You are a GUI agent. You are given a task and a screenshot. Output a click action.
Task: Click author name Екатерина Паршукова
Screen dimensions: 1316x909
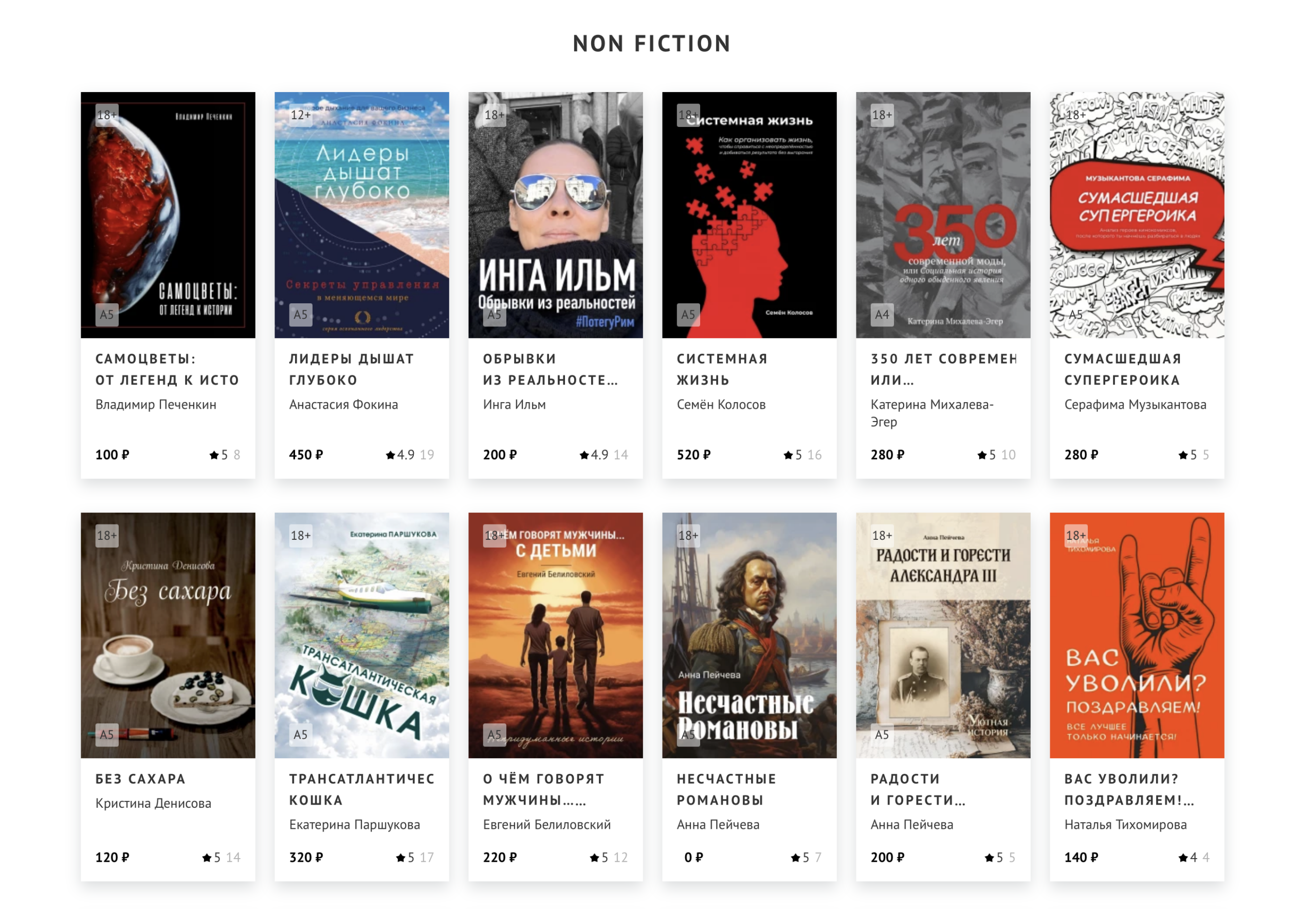355,825
